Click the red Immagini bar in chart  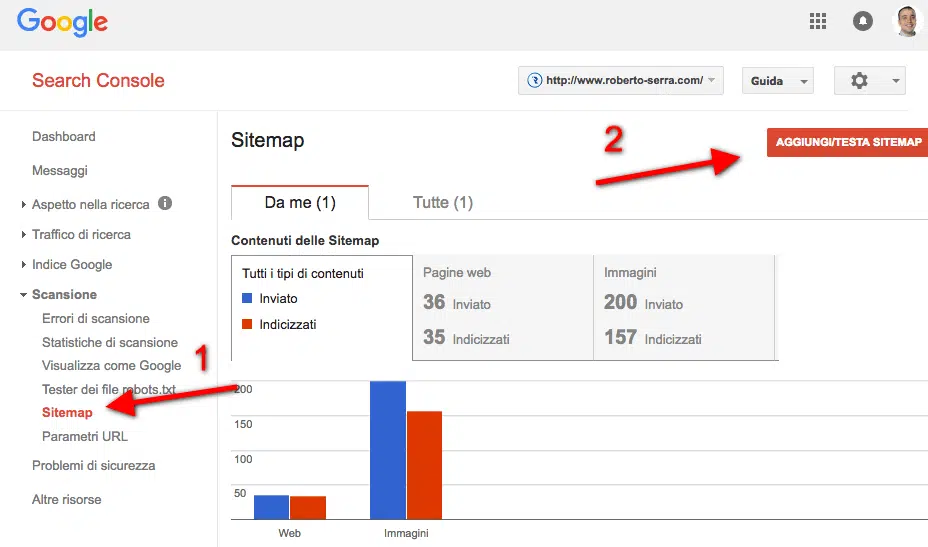pos(424,465)
